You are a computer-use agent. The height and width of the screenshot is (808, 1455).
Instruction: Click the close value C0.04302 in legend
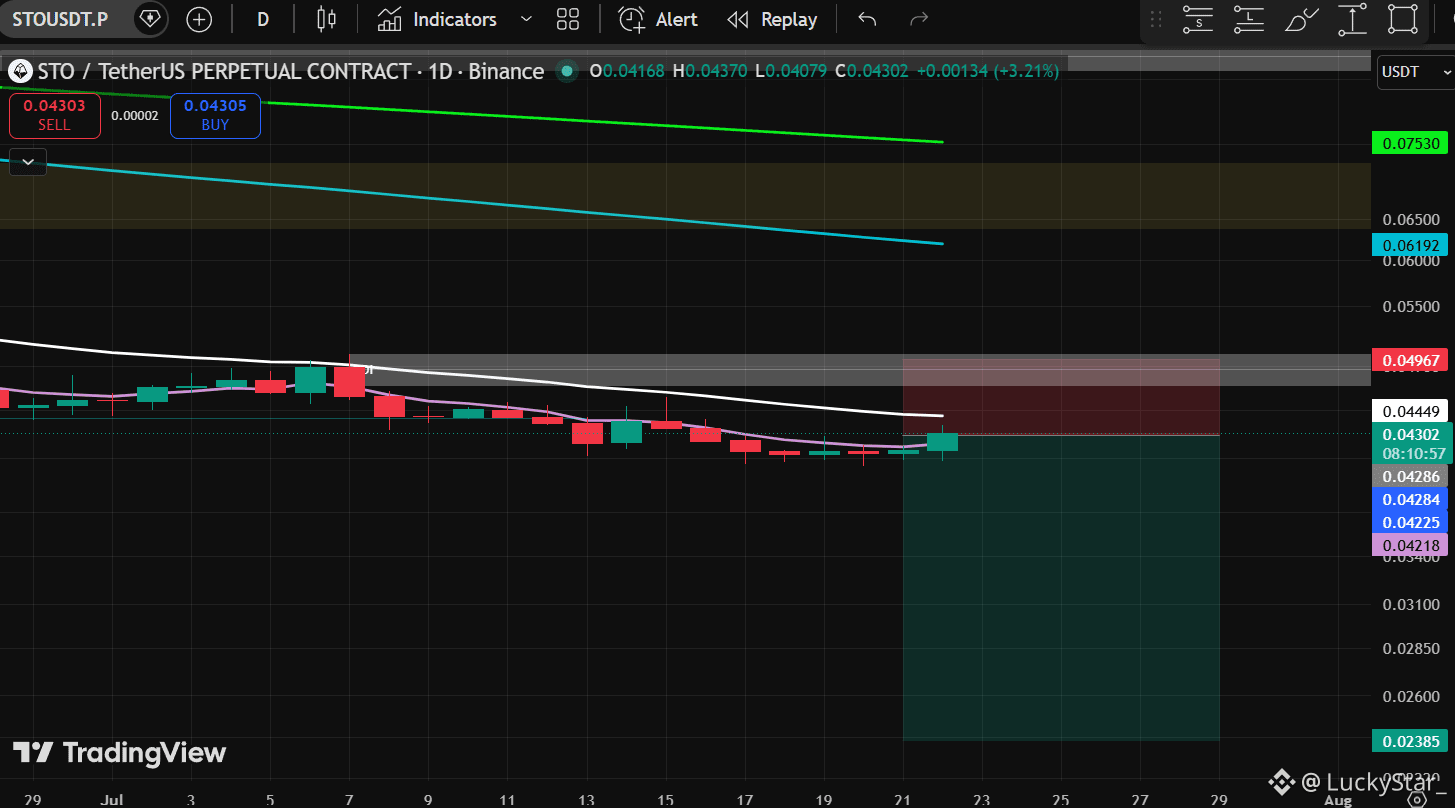click(872, 71)
